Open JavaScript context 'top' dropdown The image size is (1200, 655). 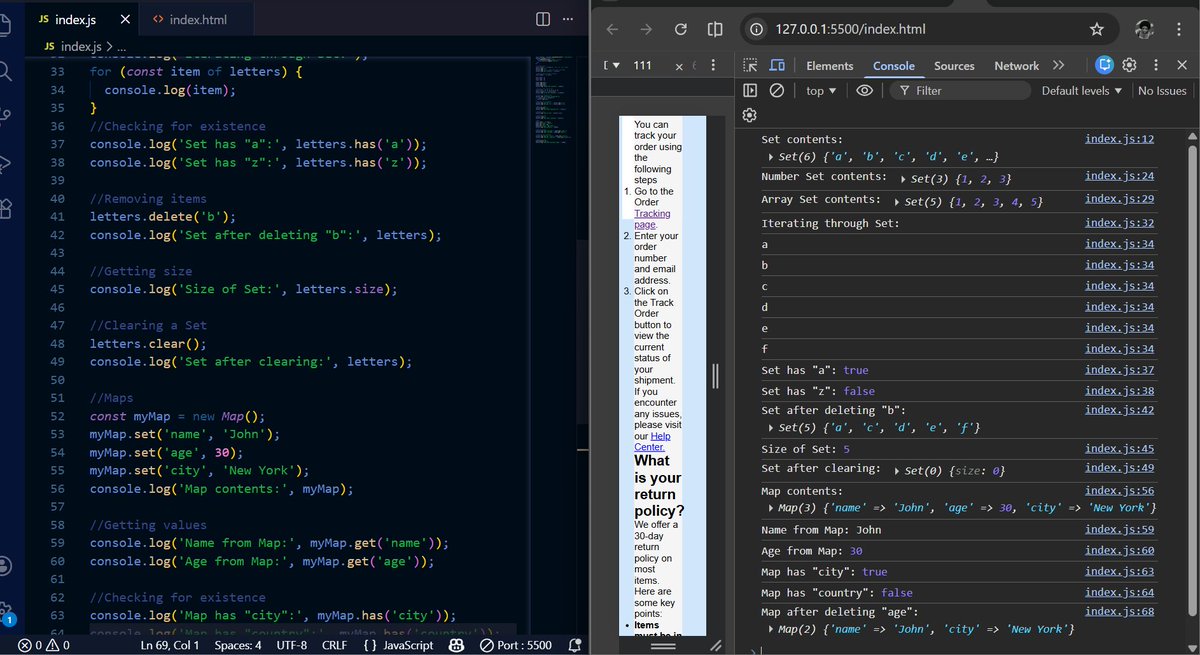[x=822, y=90]
